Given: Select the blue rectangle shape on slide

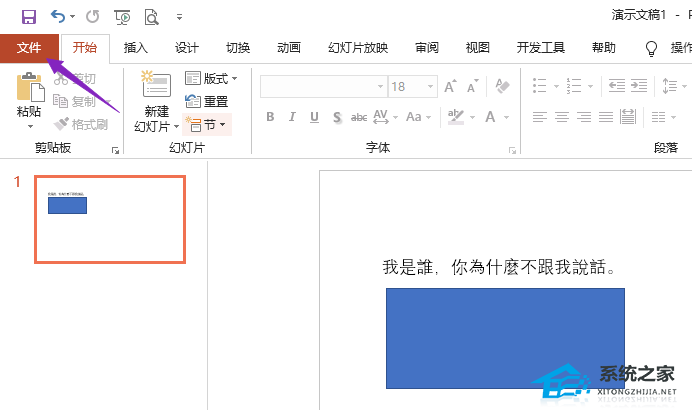Looking at the screenshot, I should [505, 339].
